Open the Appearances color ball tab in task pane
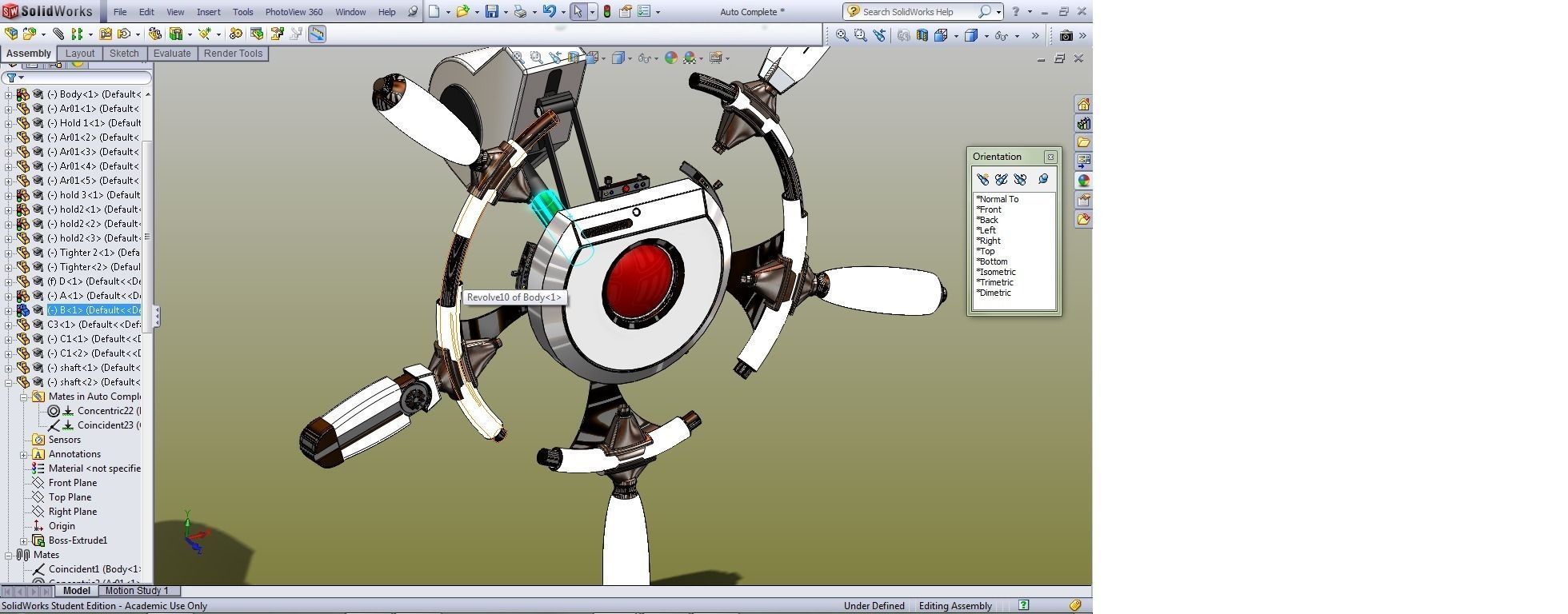This screenshot has height=614, width=1568. coord(1083,181)
